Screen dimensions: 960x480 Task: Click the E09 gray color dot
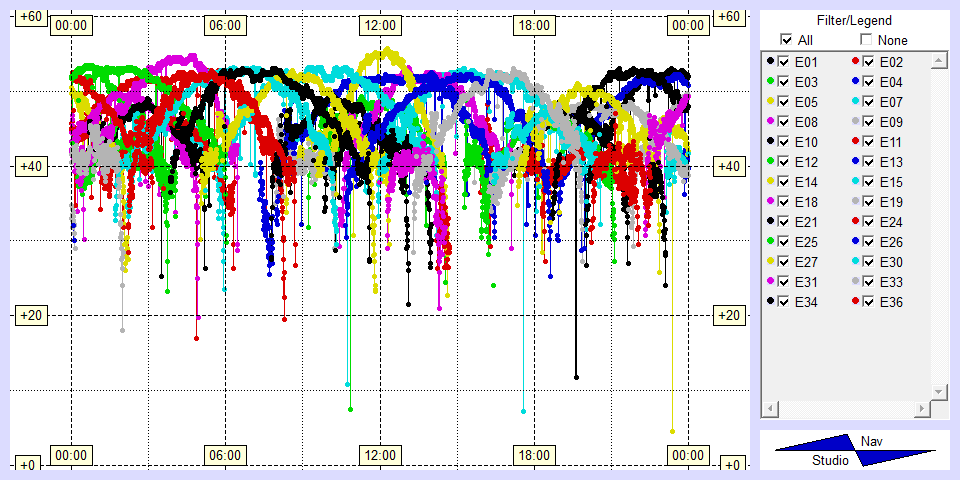coord(855,122)
